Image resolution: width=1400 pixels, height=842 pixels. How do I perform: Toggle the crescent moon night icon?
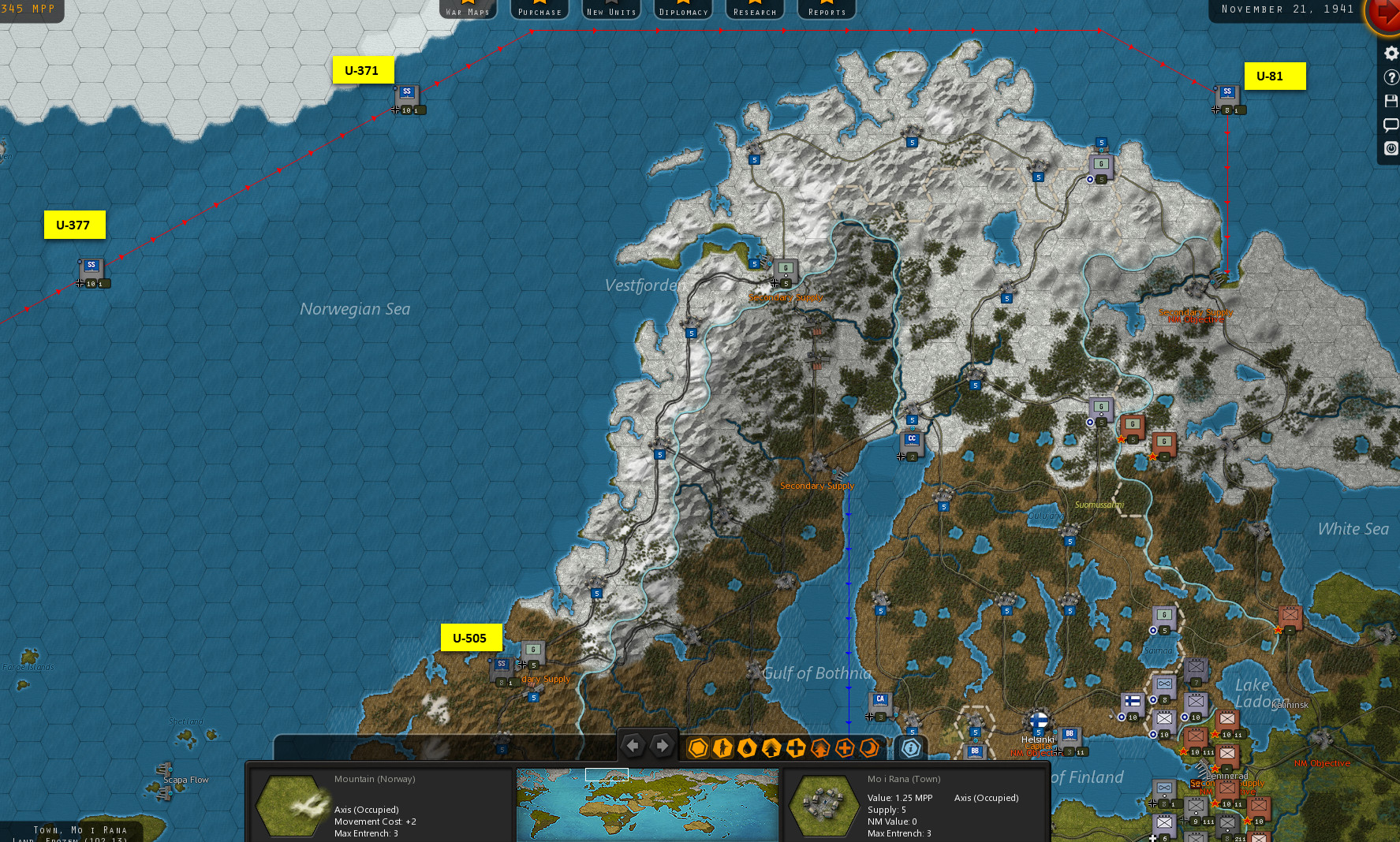(869, 747)
